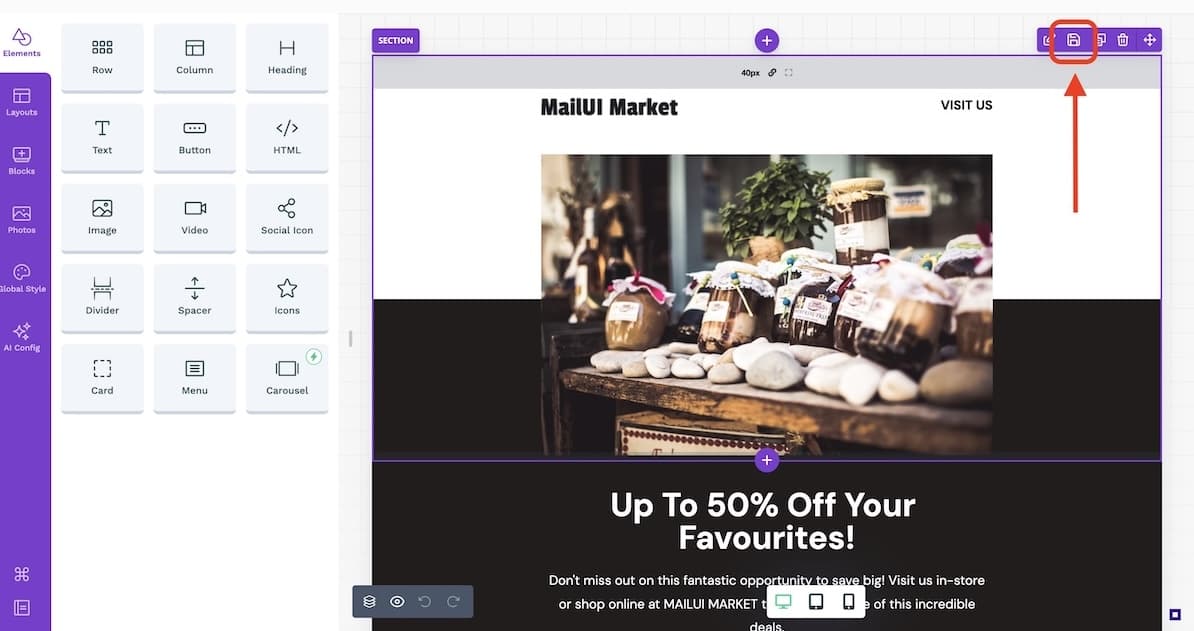
Task: Open the layers stack icon in the bottom toolbar
Action: click(369, 601)
